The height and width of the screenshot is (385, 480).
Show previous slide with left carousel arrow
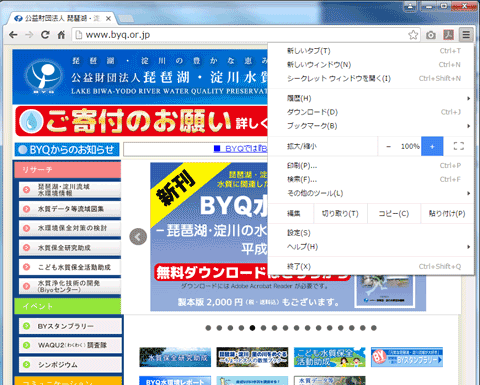pos(138,237)
